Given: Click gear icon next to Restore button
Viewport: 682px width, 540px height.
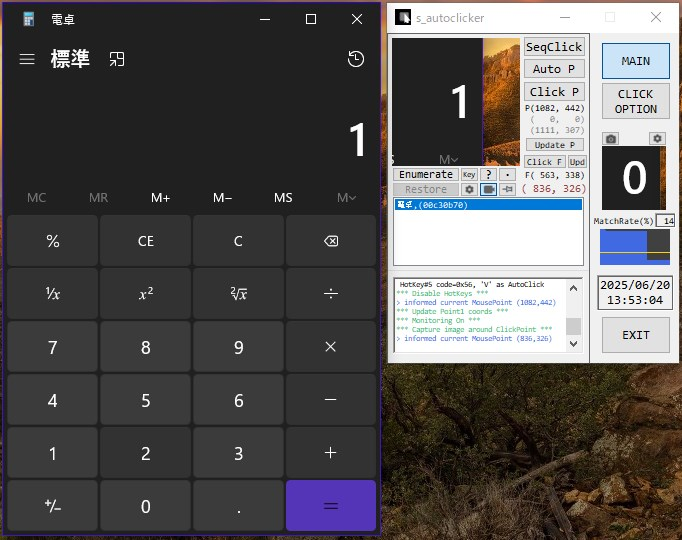Looking at the screenshot, I should (469, 190).
